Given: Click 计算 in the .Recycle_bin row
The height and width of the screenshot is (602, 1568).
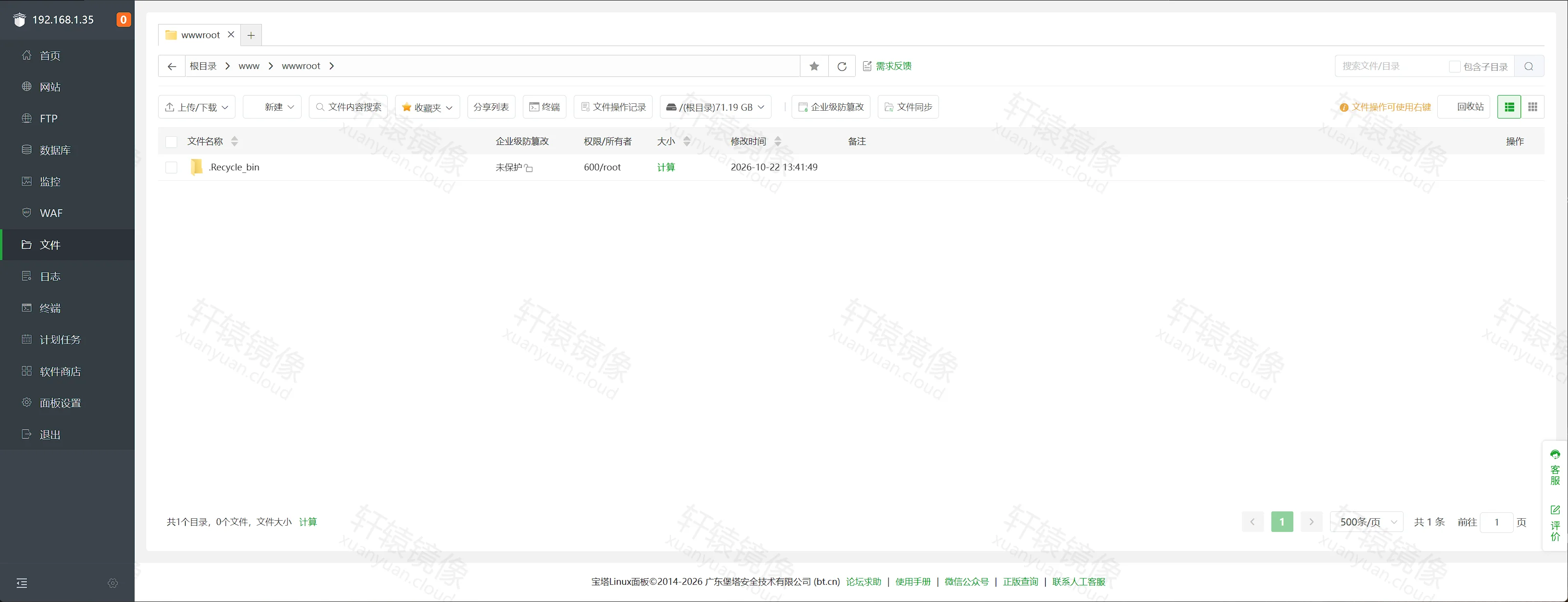Looking at the screenshot, I should [666, 167].
